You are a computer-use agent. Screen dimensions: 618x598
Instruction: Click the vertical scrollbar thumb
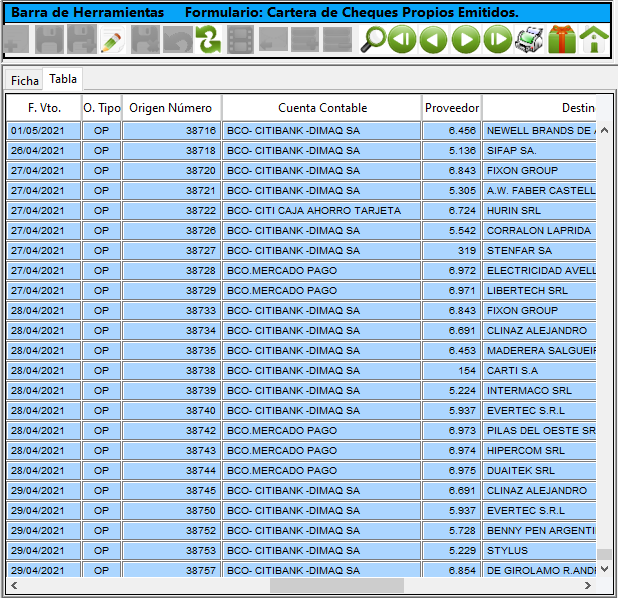pos(604,554)
